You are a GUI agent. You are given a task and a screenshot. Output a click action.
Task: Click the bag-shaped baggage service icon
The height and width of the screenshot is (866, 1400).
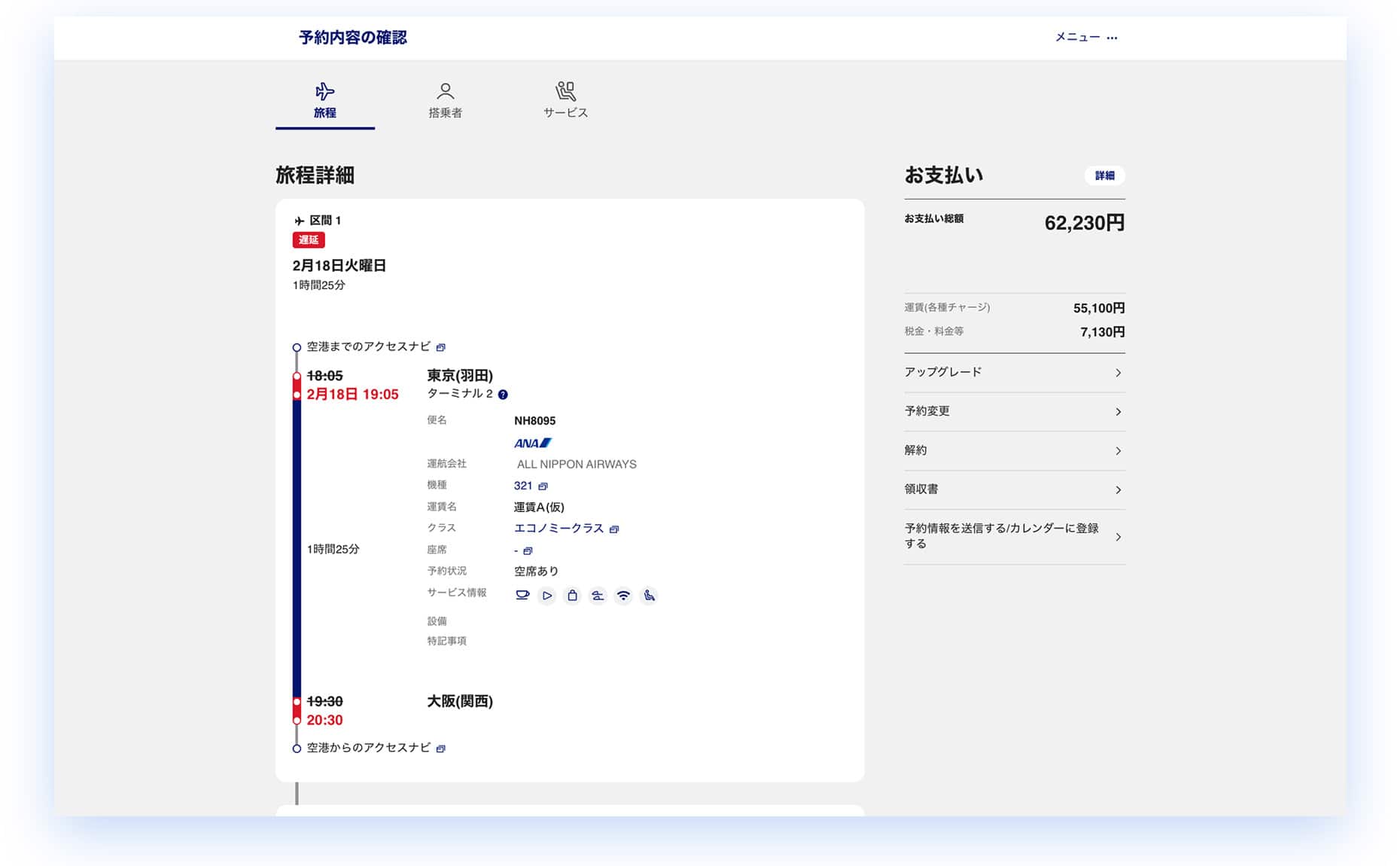(x=573, y=596)
